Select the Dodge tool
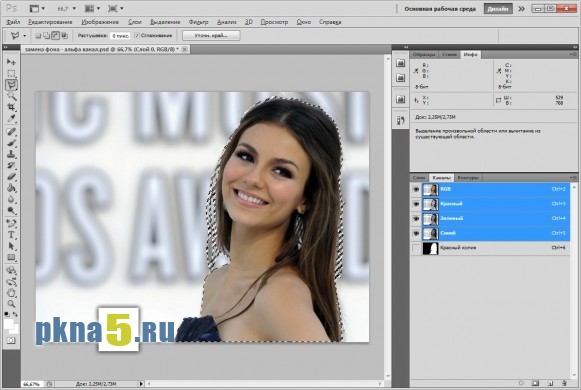Viewport: 581px width, 390px height. pos(11,210)
